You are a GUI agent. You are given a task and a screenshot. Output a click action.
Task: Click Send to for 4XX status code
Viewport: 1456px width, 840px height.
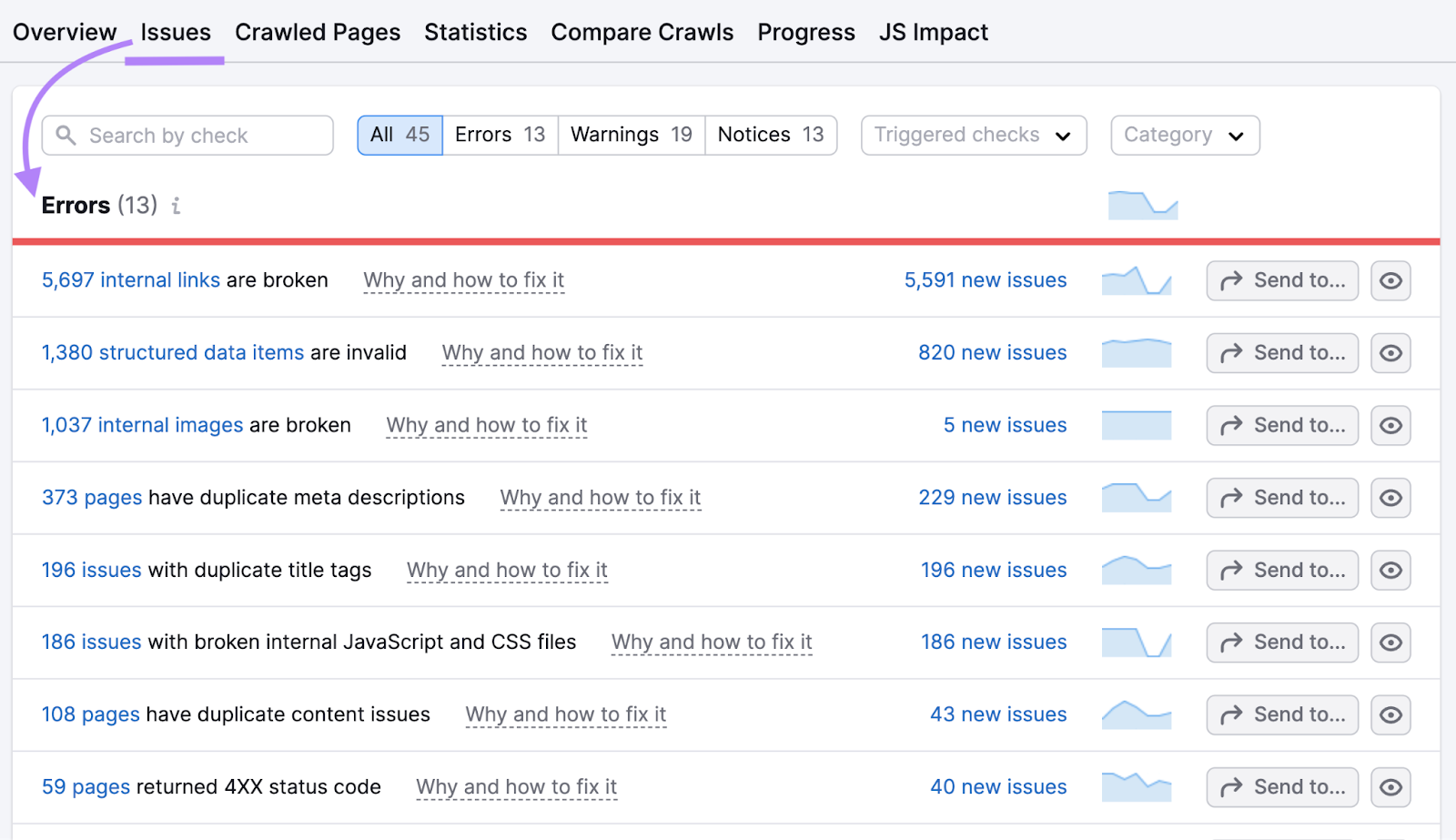(x=1282, y=787)
